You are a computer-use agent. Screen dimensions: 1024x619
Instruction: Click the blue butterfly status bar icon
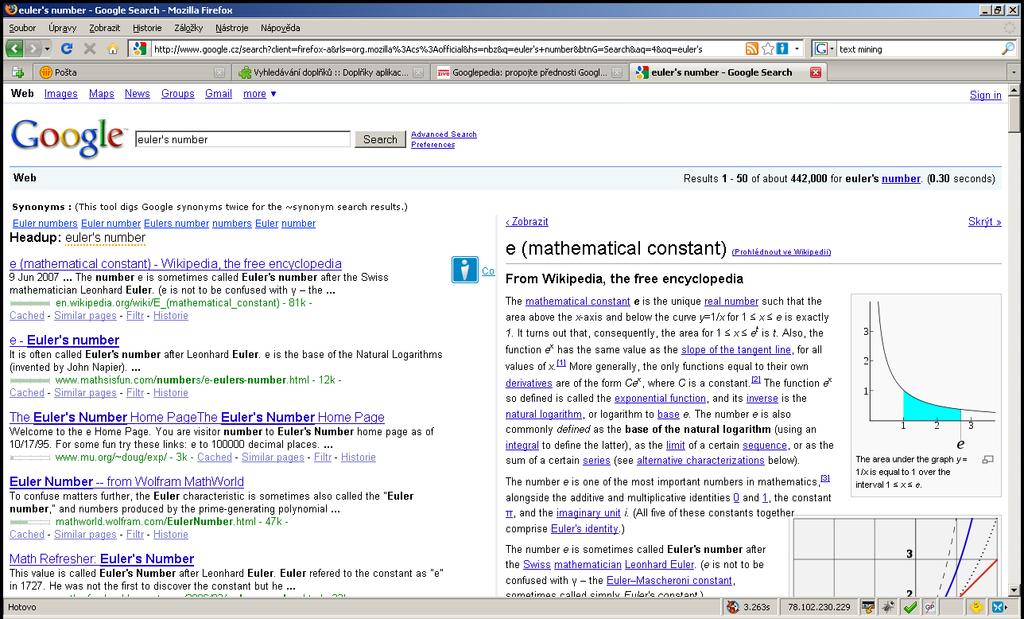[x=999, y=607]
